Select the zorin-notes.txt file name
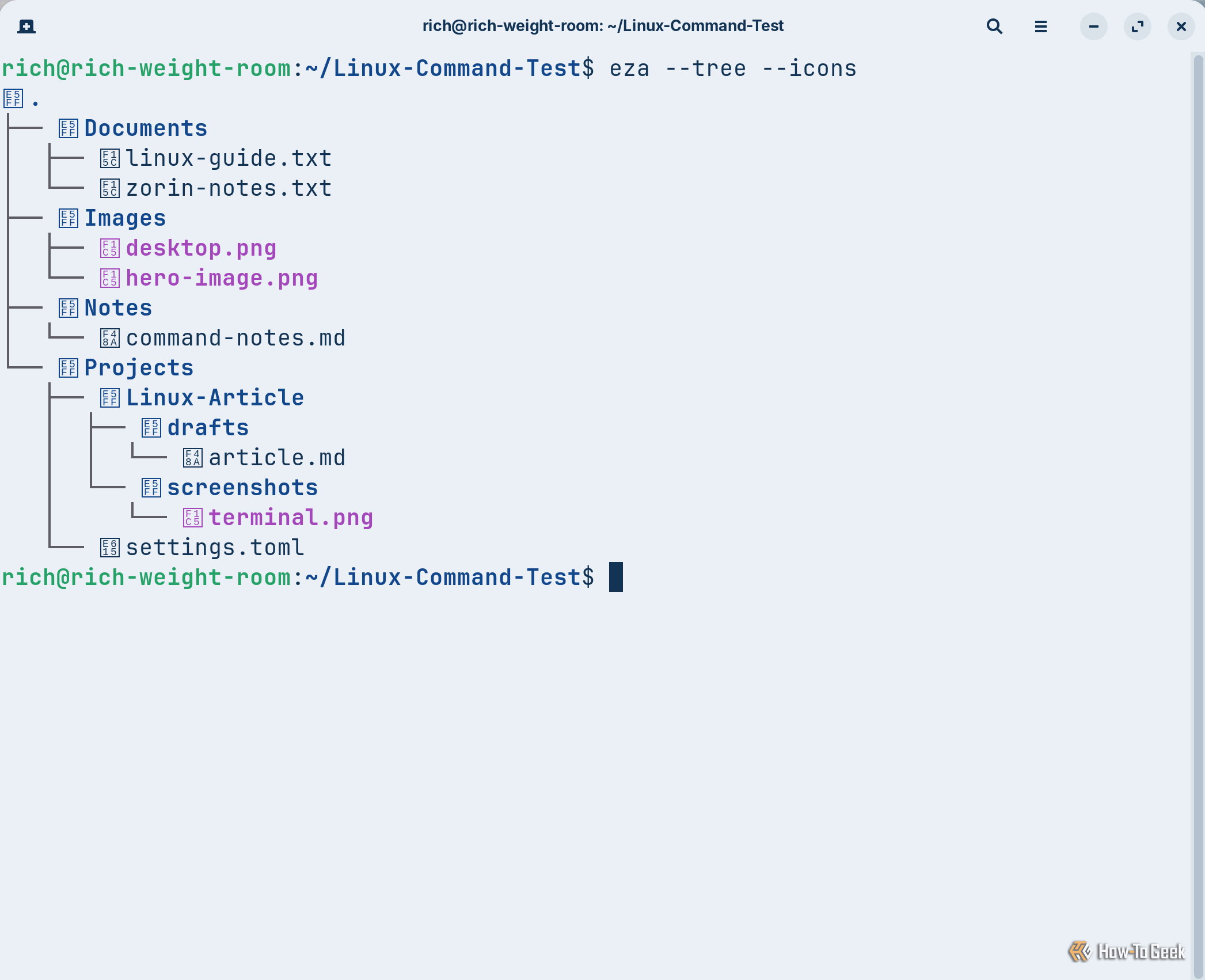The height and width of the screenshot is (980, 1205). [229, 188]
